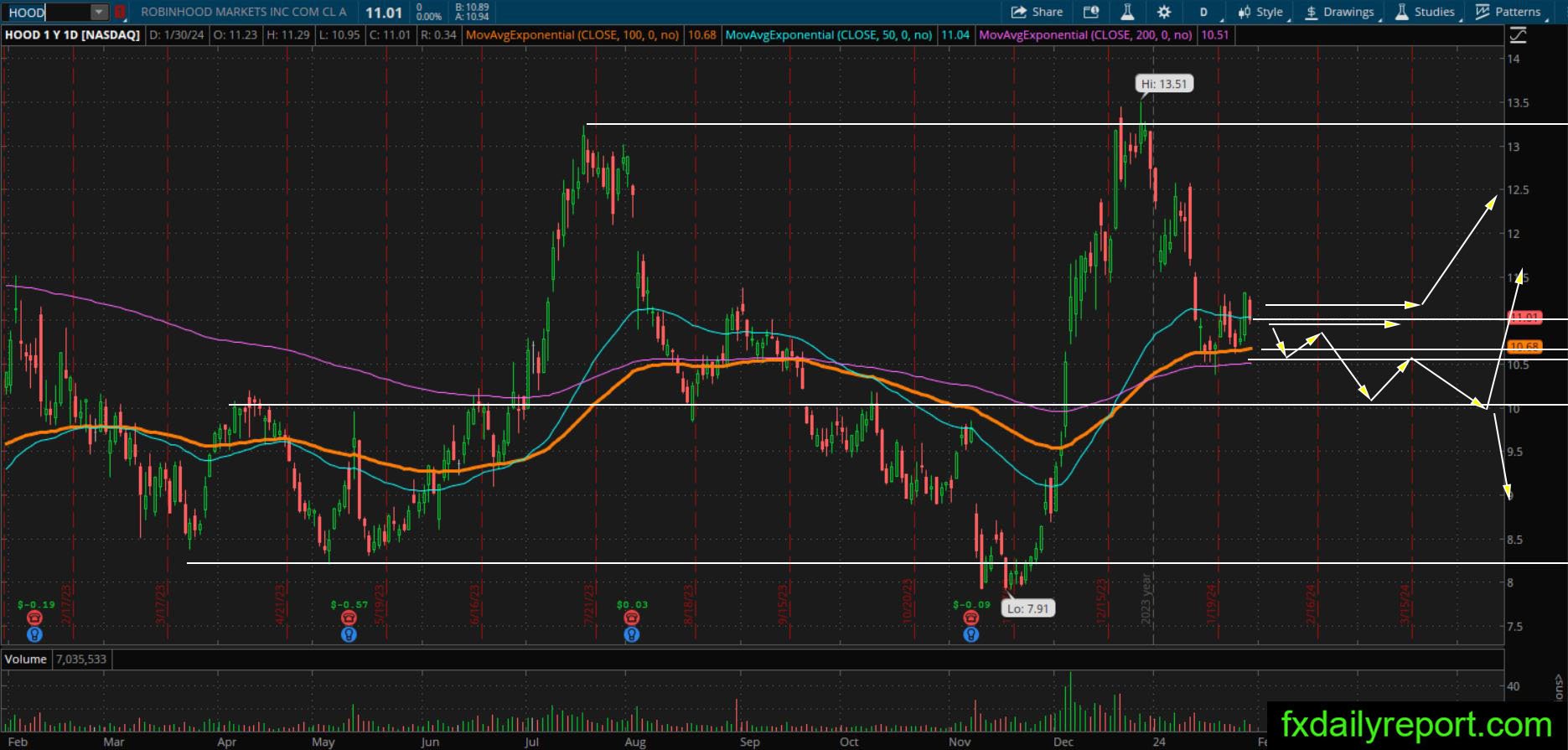The height and width of the screenshot is (750, 1568).
Task: Click the D: 1/30/24 date readout
Action: 177,35
